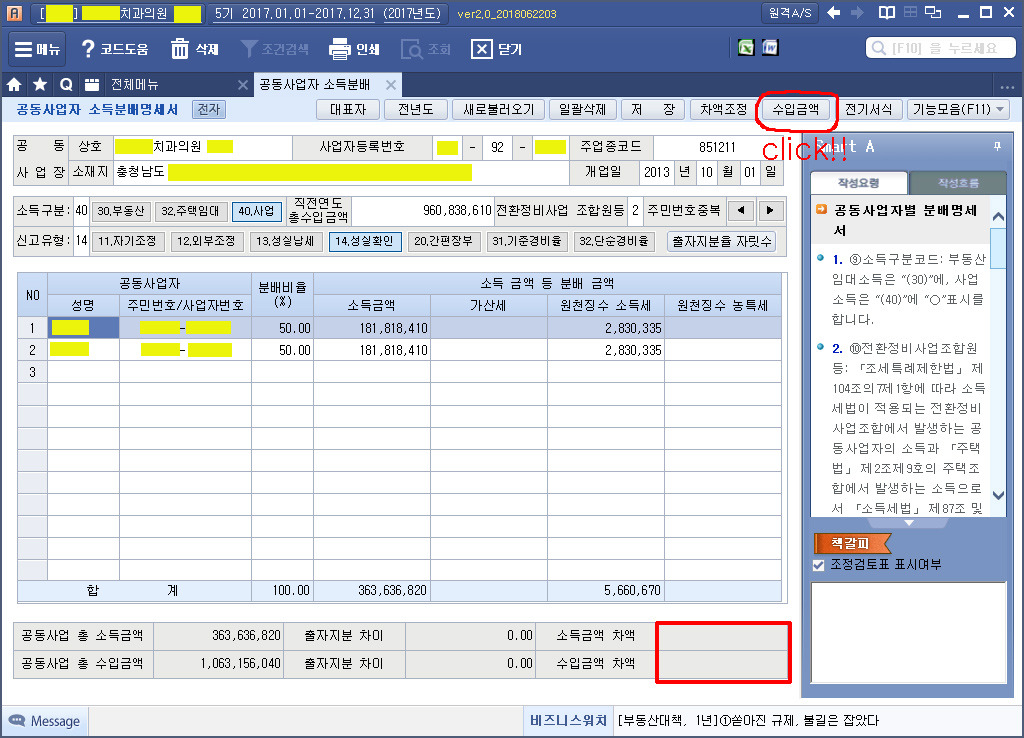Click the 닫기 X box icon

[x=481, y=49]
